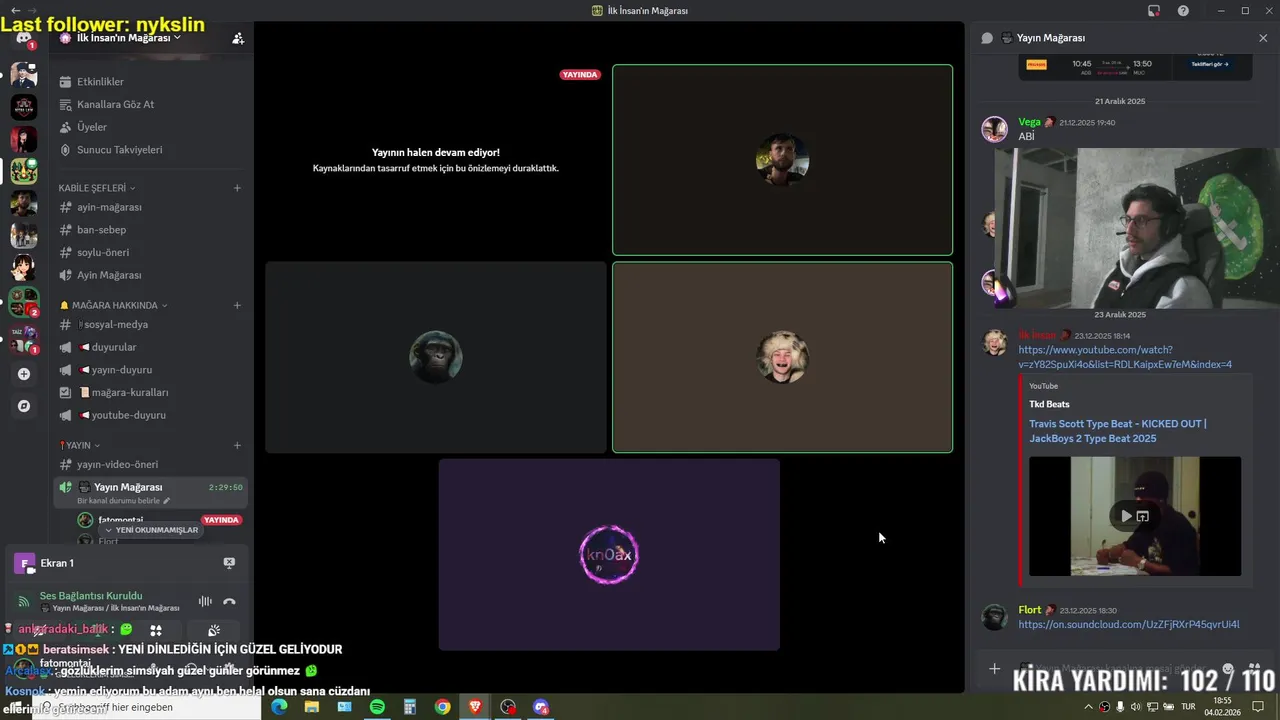
Task: Open the mağara-kuralları rules channel
Action: pos(150,392)
